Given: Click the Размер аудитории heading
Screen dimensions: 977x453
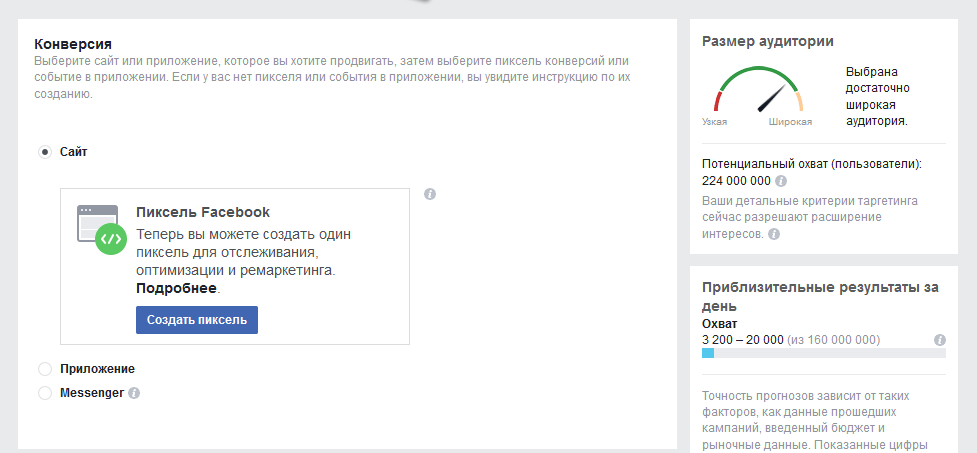Looking at the screenshot, I should pyautogui.click(x=768, y=41).
